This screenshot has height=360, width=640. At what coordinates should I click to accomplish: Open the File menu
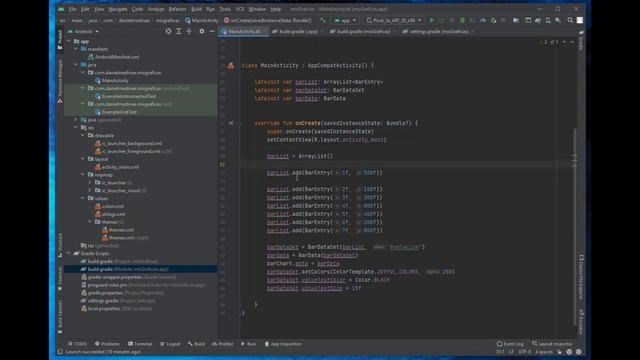(x=73, y=9)
